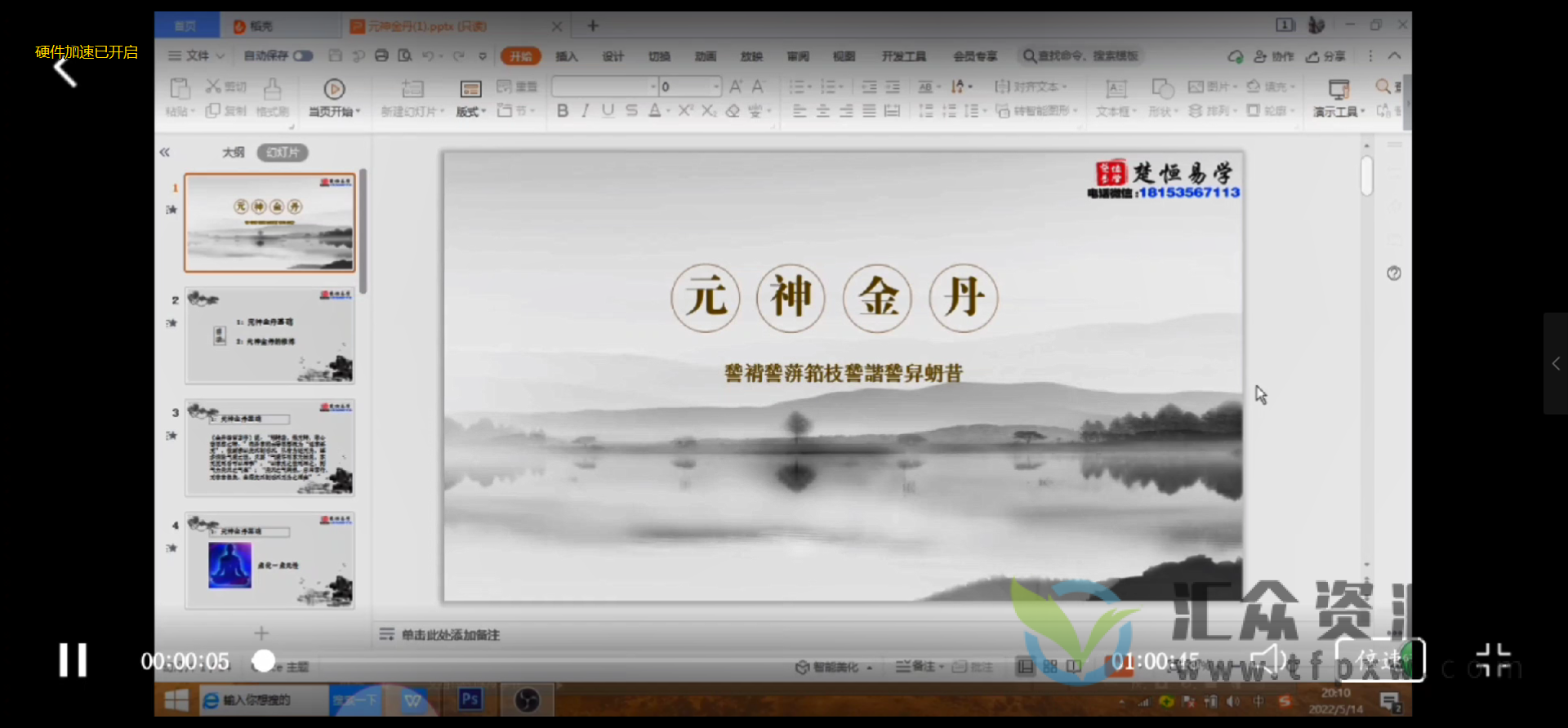Click the 协作 button
This screenshot has width=1568, height=728.
point(1274,56)
